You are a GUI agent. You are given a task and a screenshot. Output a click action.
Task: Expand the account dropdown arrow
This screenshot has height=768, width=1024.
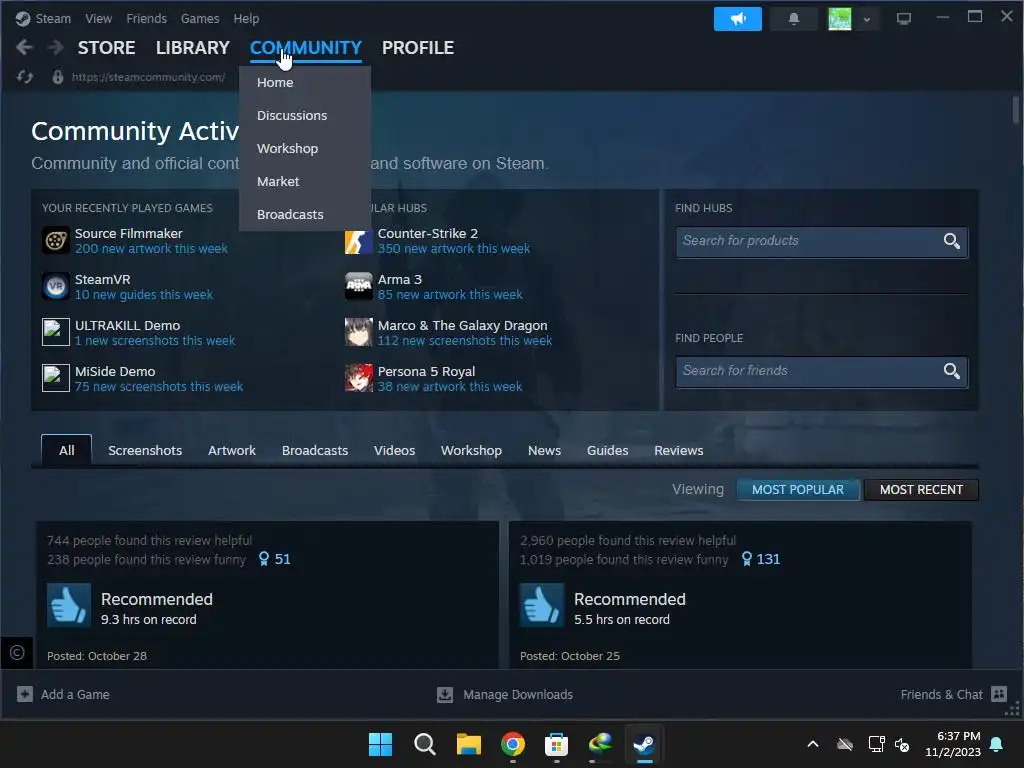click(x=867, y=20)
